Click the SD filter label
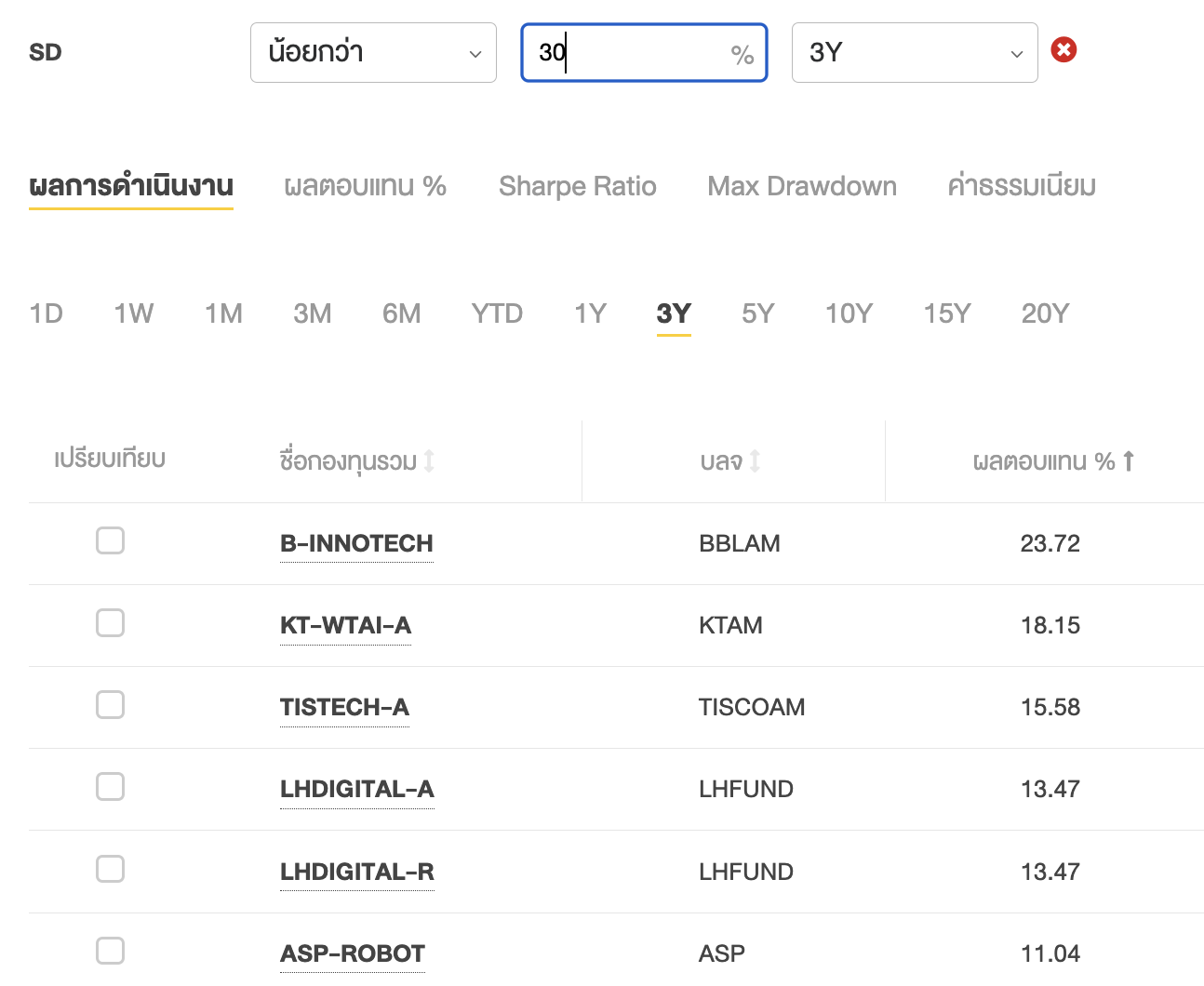 pos(46,52)
